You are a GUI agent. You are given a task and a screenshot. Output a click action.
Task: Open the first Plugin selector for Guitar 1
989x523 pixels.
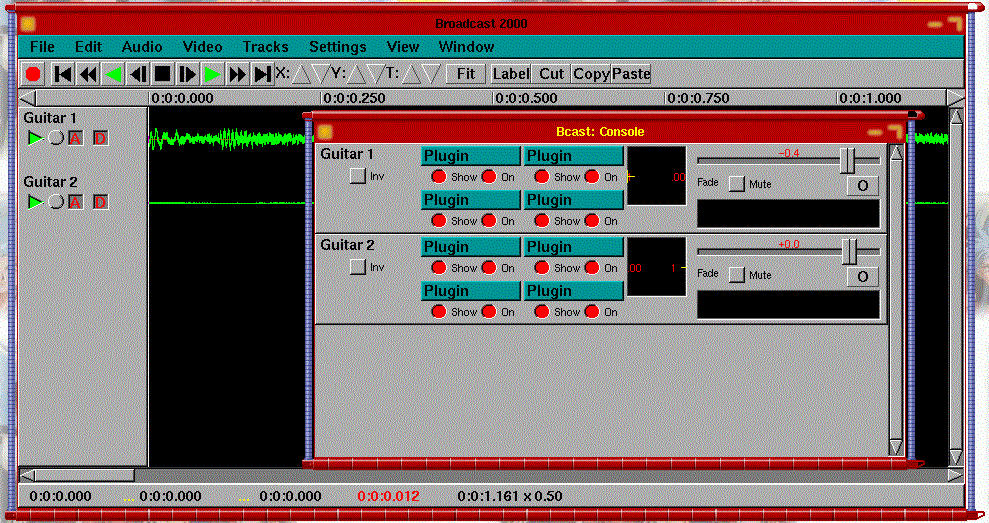coord(471,156)
